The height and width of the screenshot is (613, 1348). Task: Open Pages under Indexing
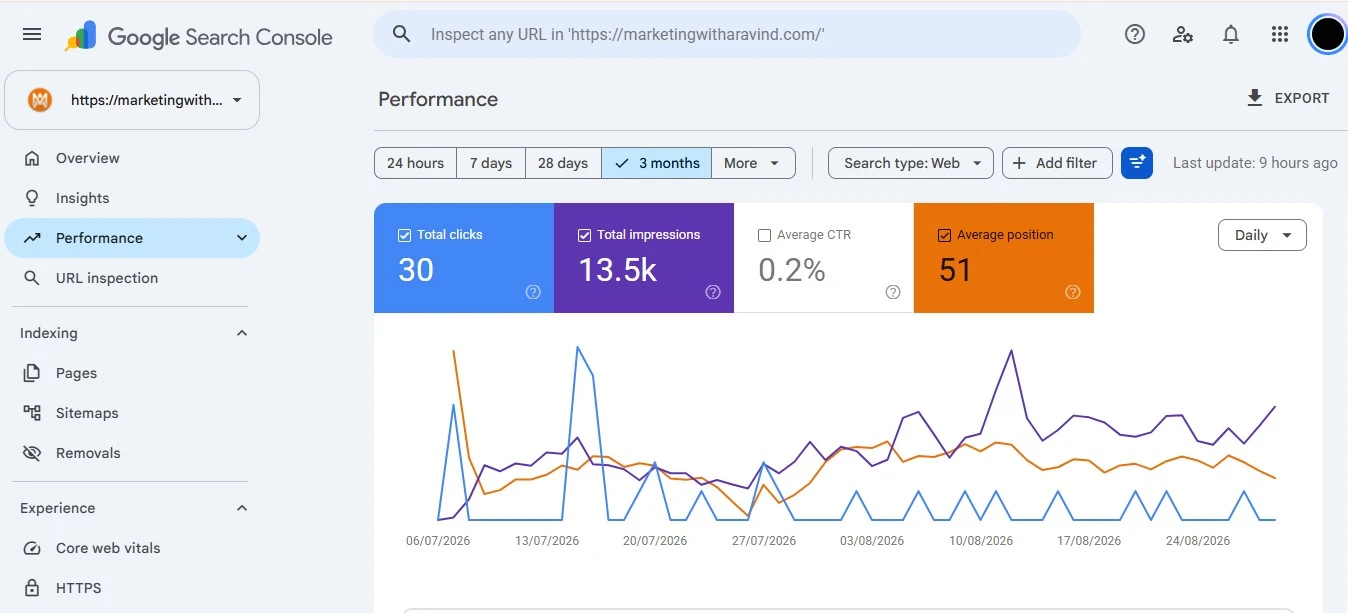(132, 373)
